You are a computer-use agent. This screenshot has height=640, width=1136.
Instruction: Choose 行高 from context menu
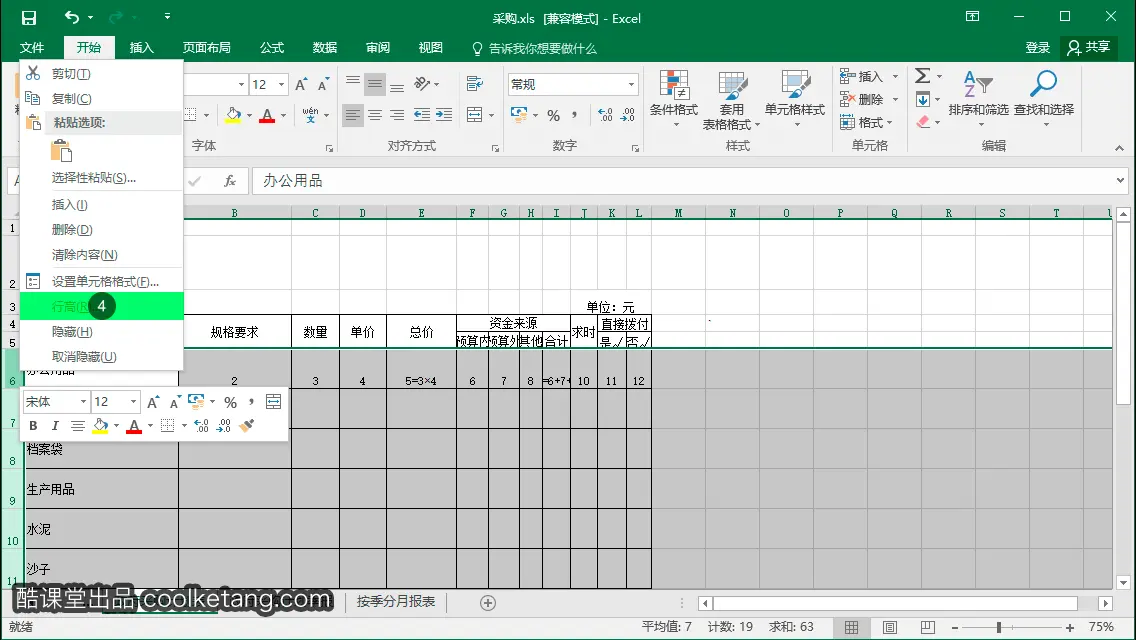pyautogui.click(x=101, y=306)
